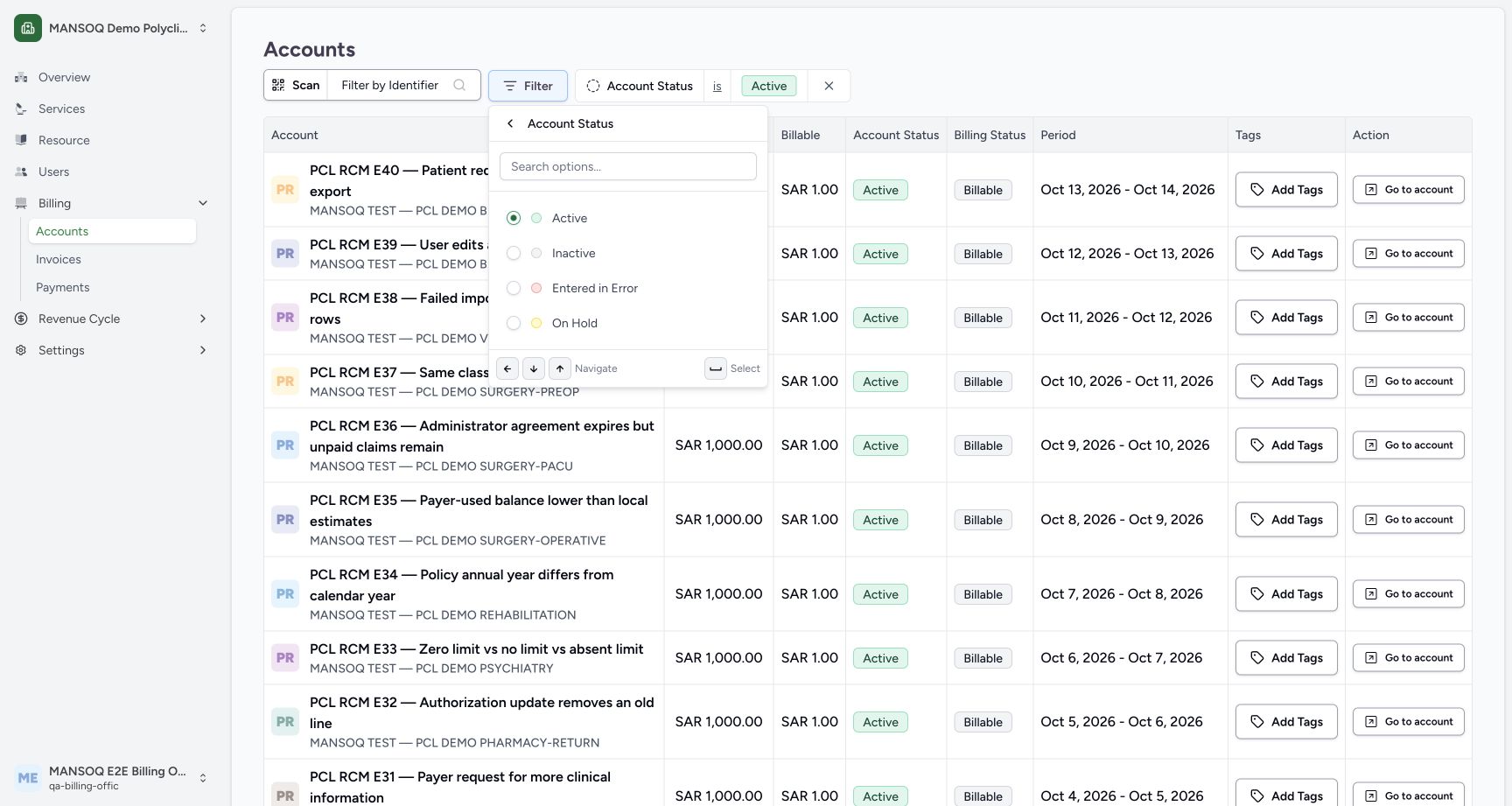Click the Active value chip in filter bar
1512x806 pixels.
(769, 86)
